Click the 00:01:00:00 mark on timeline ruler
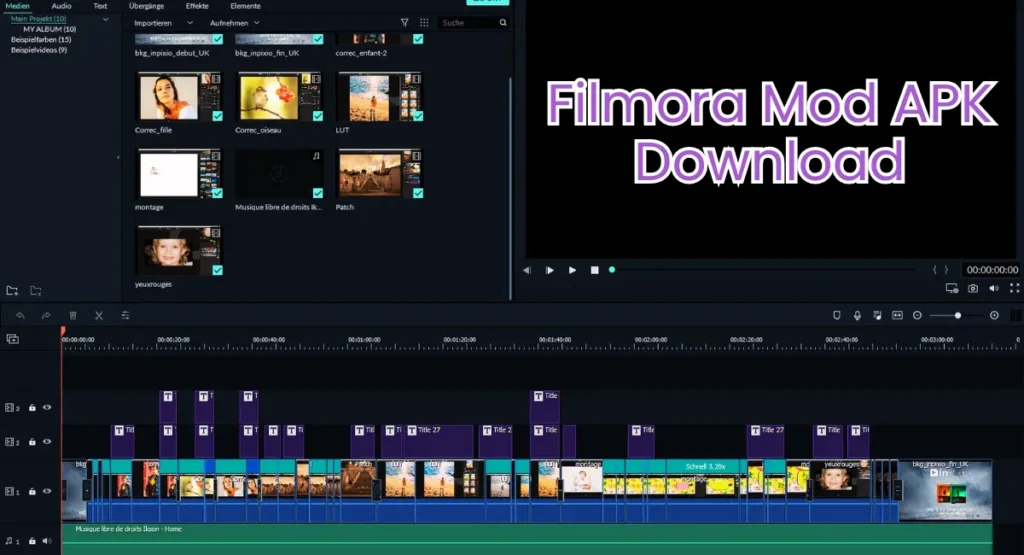Image resolution: width=1024 pixels, height=555 pixels. point(364,340)
